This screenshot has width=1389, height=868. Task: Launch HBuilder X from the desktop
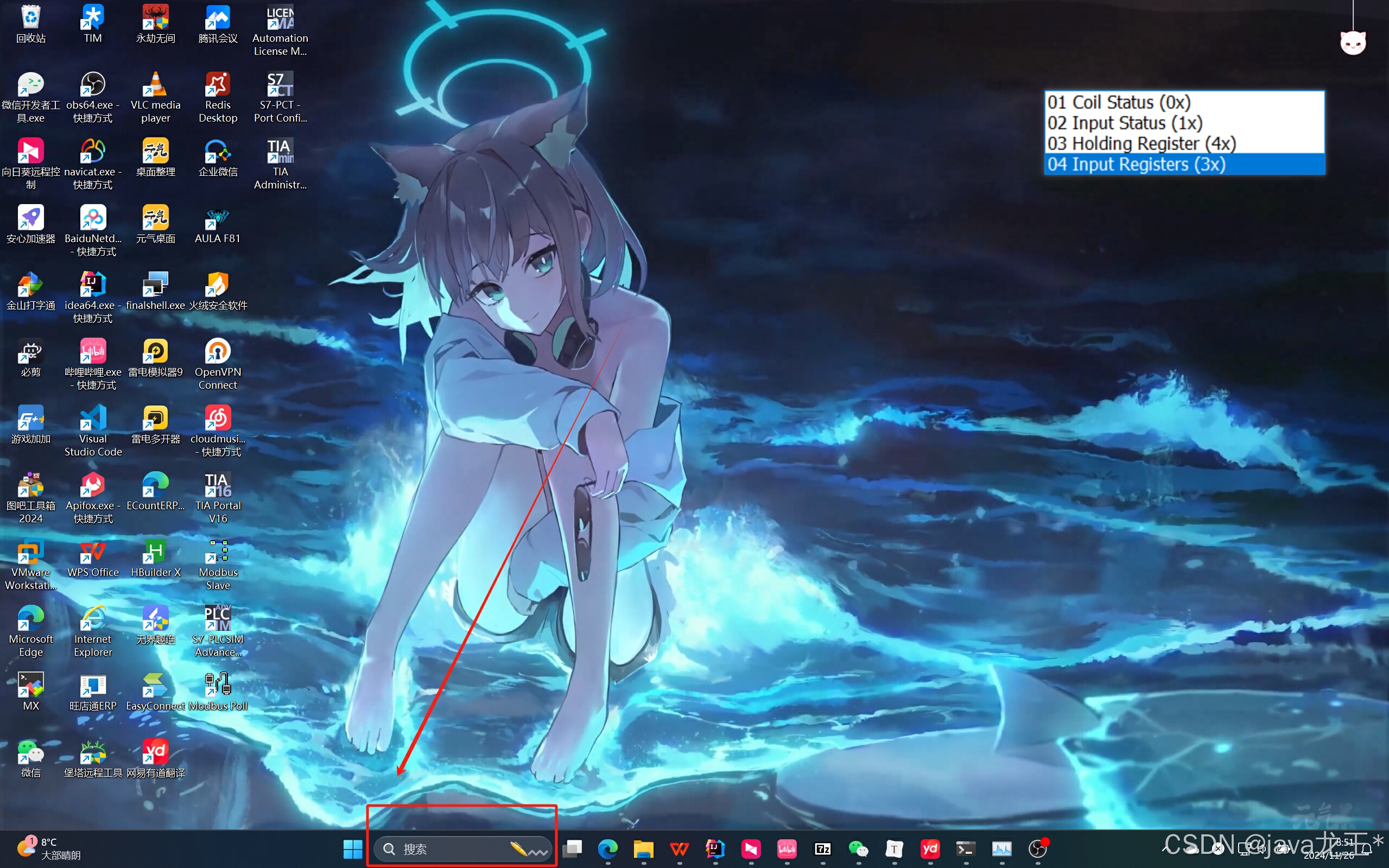155,552
